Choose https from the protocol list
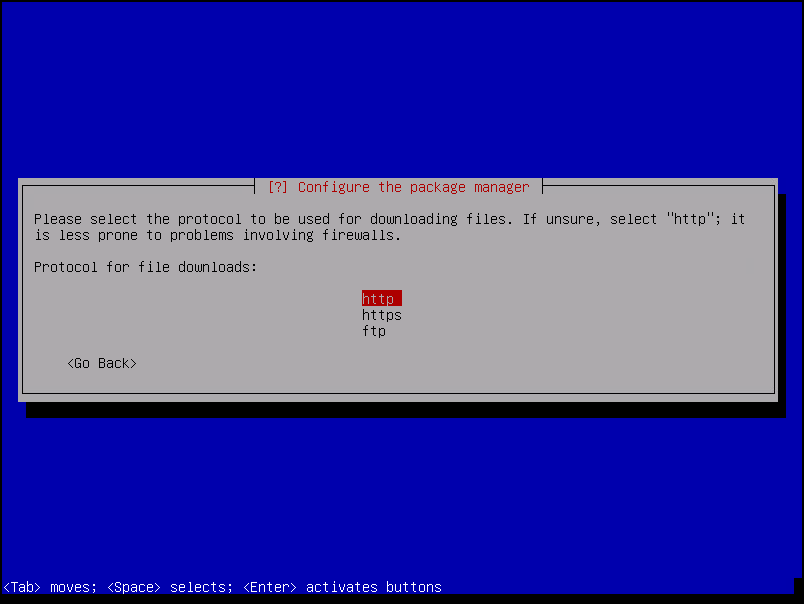Screen dimensions: 804x604 [381, 315]
